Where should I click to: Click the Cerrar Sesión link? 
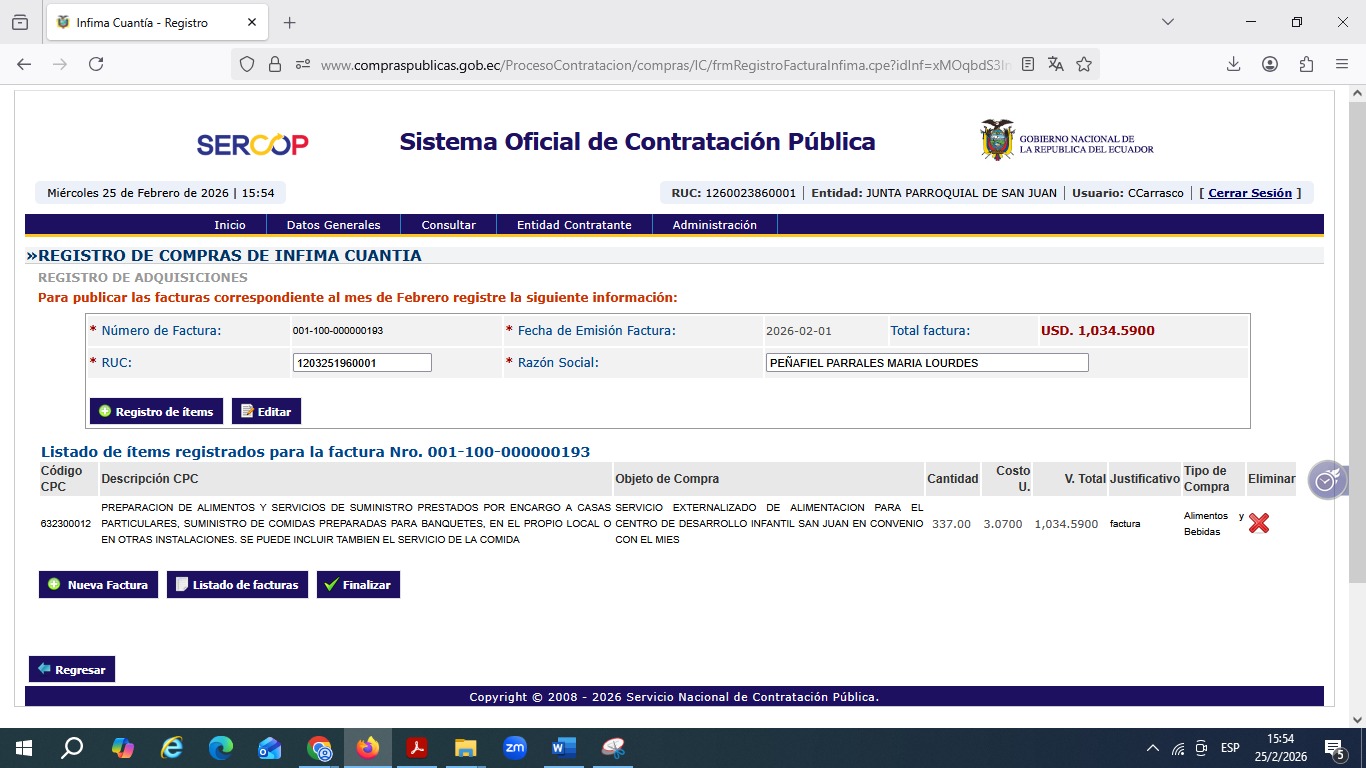coord(1250,193)
